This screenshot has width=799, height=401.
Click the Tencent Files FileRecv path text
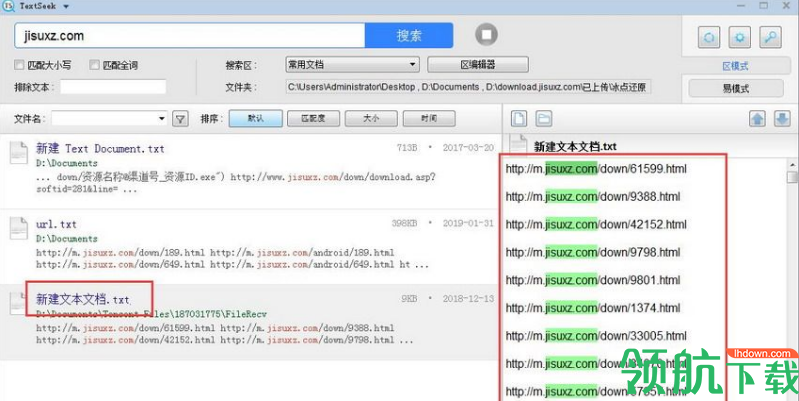pos(151,314)
